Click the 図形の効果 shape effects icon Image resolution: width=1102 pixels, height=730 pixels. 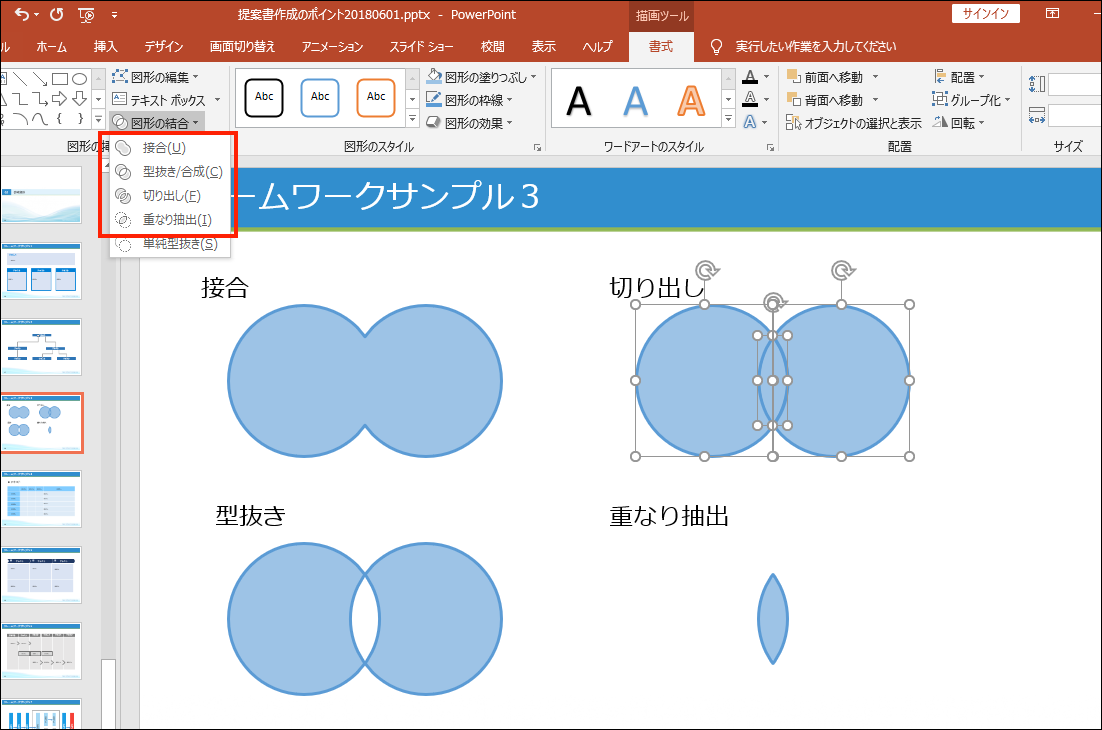[x=434, y=123]
